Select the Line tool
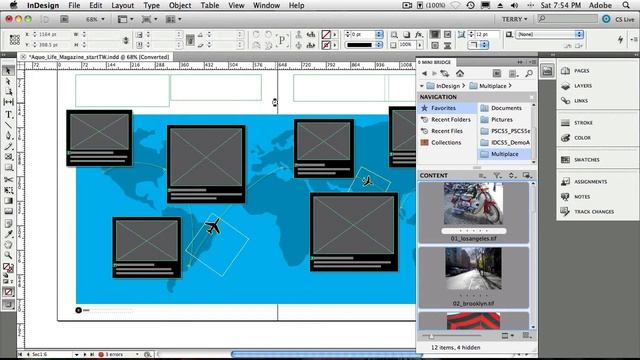 [x=8, y=125]
